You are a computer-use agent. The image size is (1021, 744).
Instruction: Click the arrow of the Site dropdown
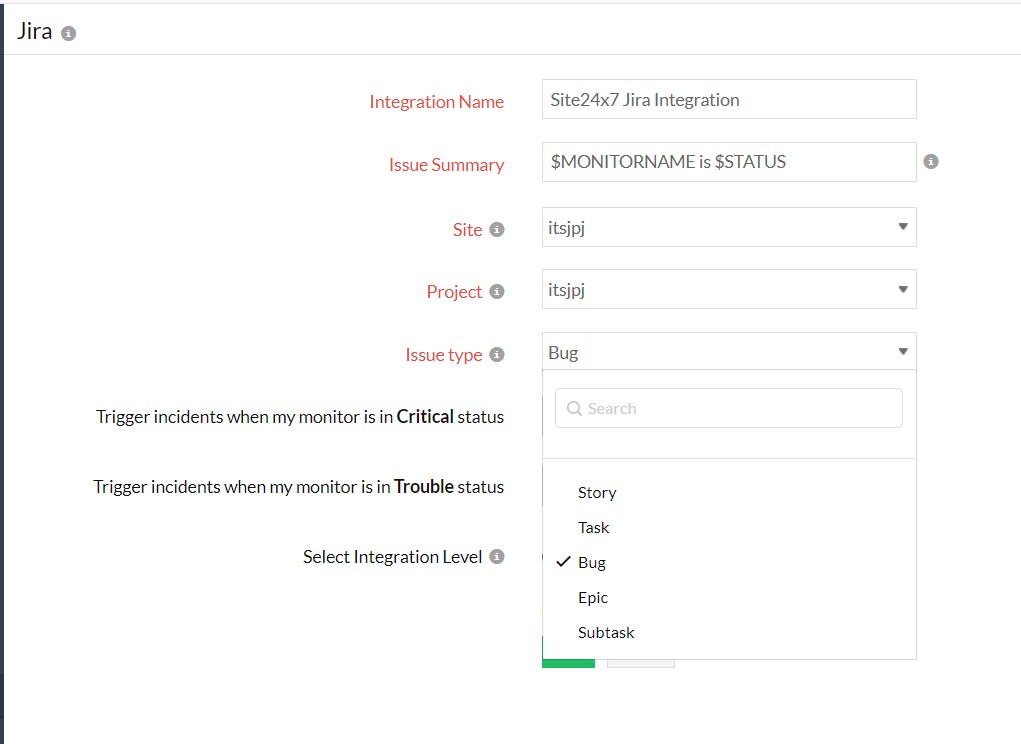(x=902, y=227)
